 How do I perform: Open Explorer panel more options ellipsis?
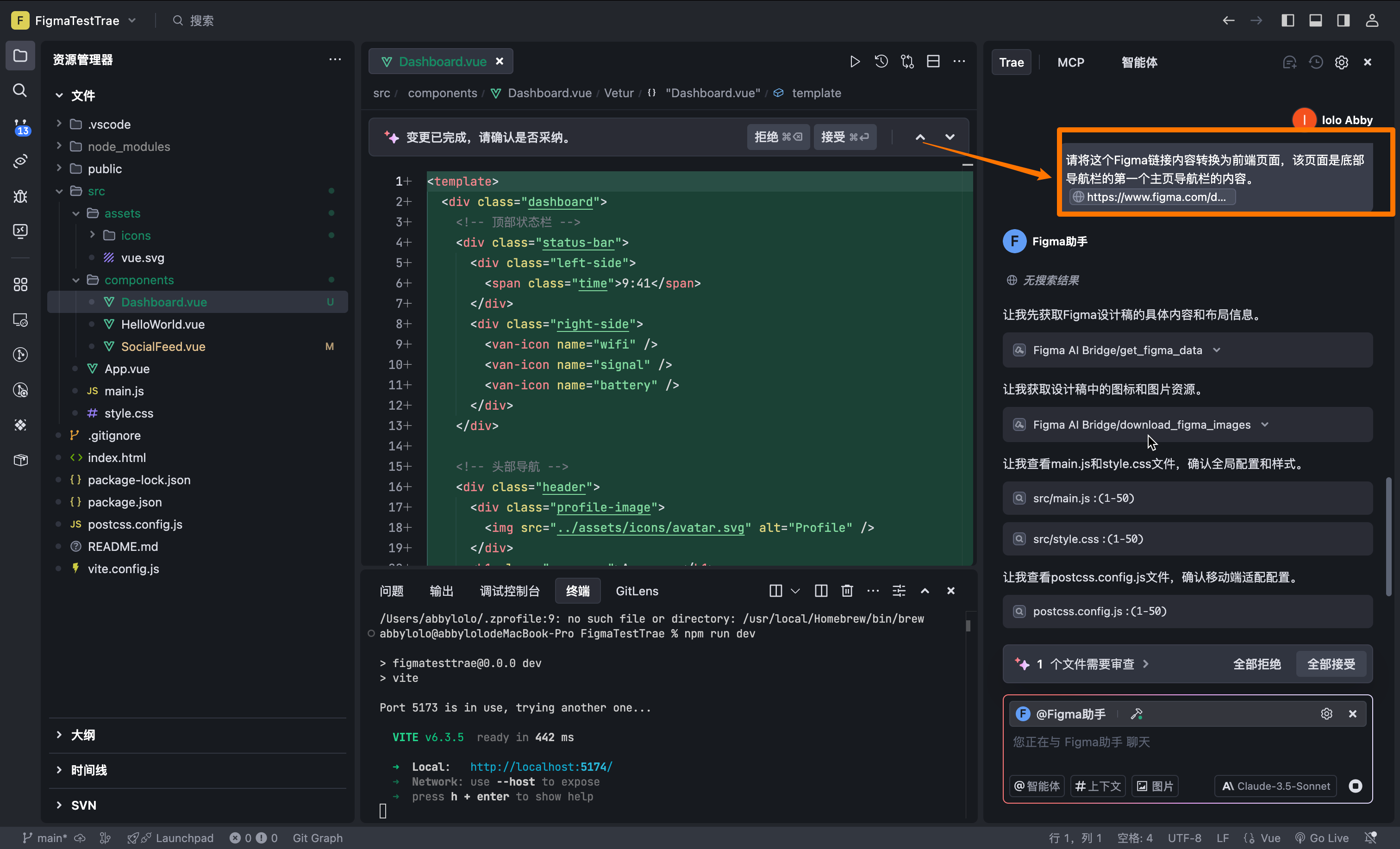point(335,60)
